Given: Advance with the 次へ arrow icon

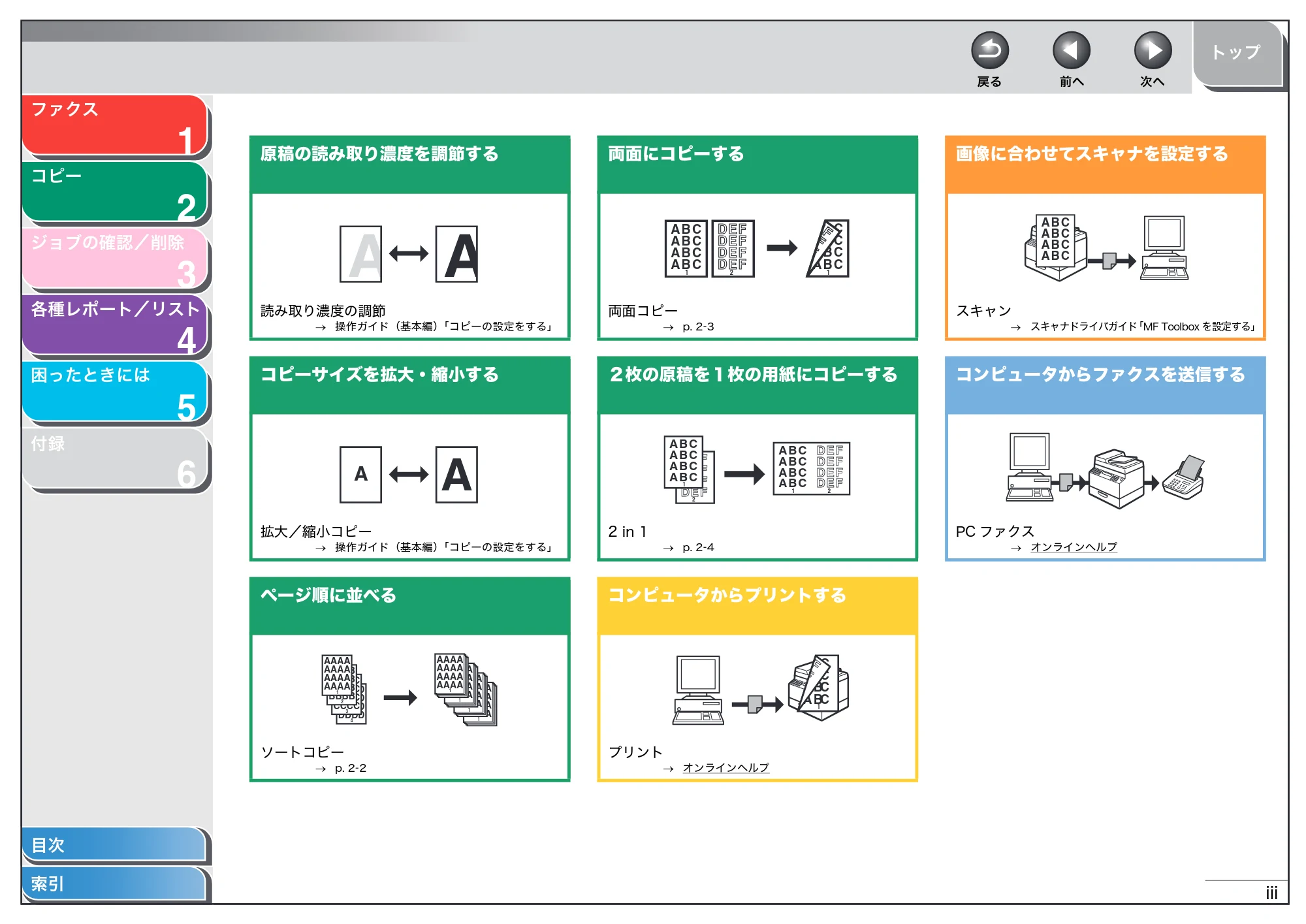Looking at the screenshot, I should [x=1153, y=51].
